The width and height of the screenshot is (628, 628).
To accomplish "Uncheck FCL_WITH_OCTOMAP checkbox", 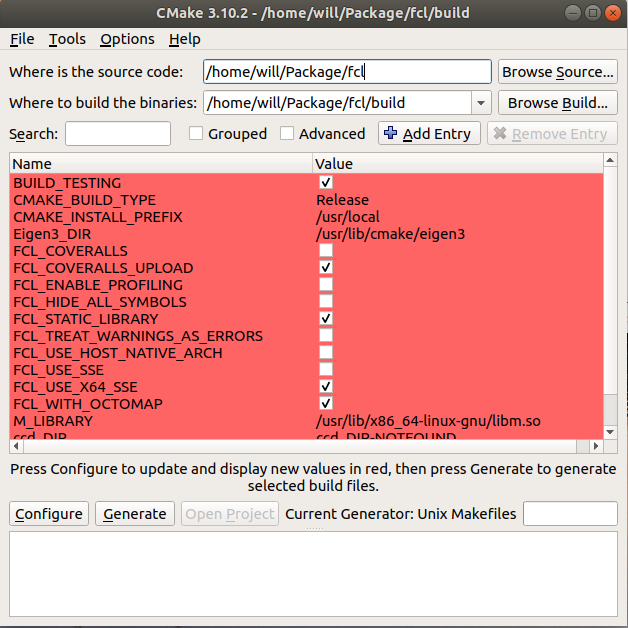I will pos(326,403).
